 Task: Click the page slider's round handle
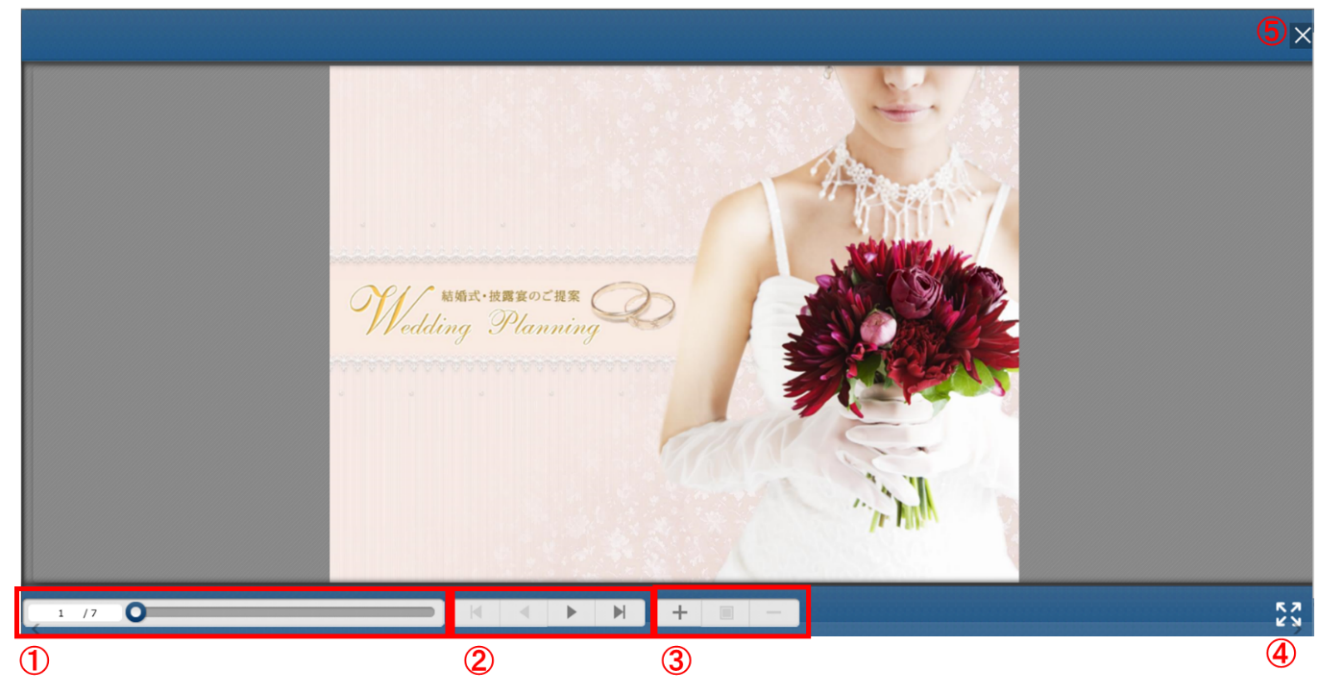tap(136, 612)
